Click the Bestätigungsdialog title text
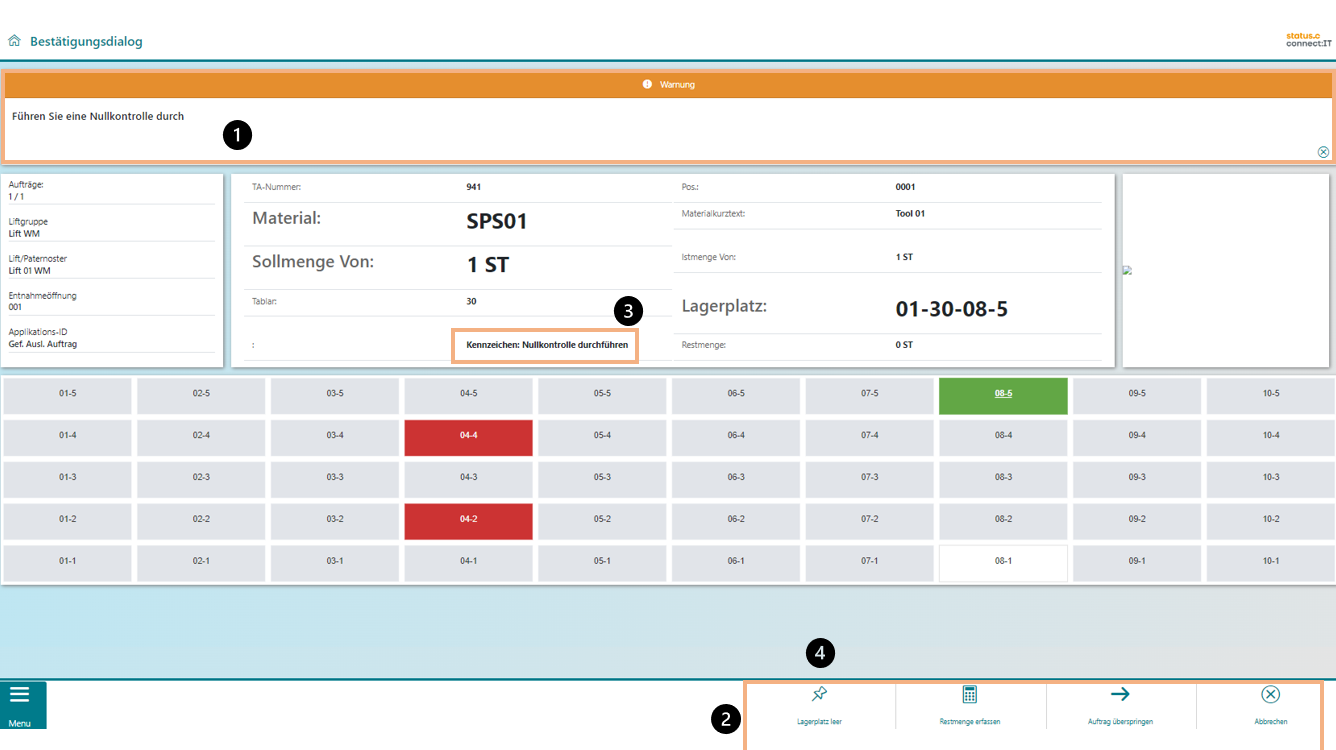This screenshot has width=1336, height=750. (86, 42)
